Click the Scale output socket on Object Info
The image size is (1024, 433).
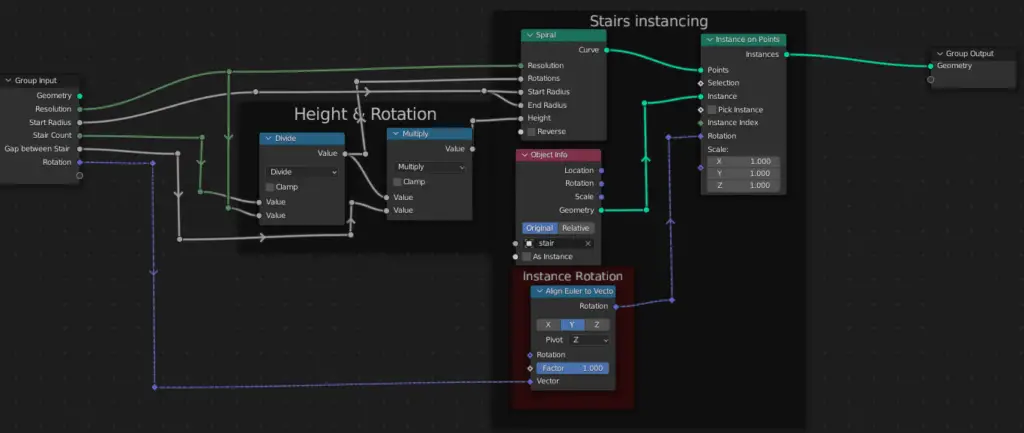tap(601, 197)
